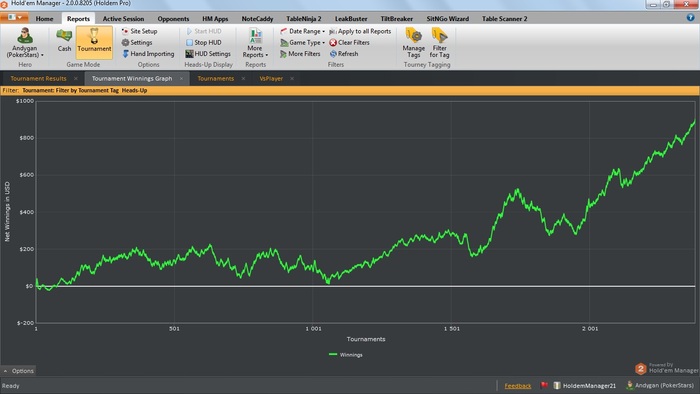Viewport: 700px width, 394px height.
Task: Open Manage Tags tool
Action: 413,42
